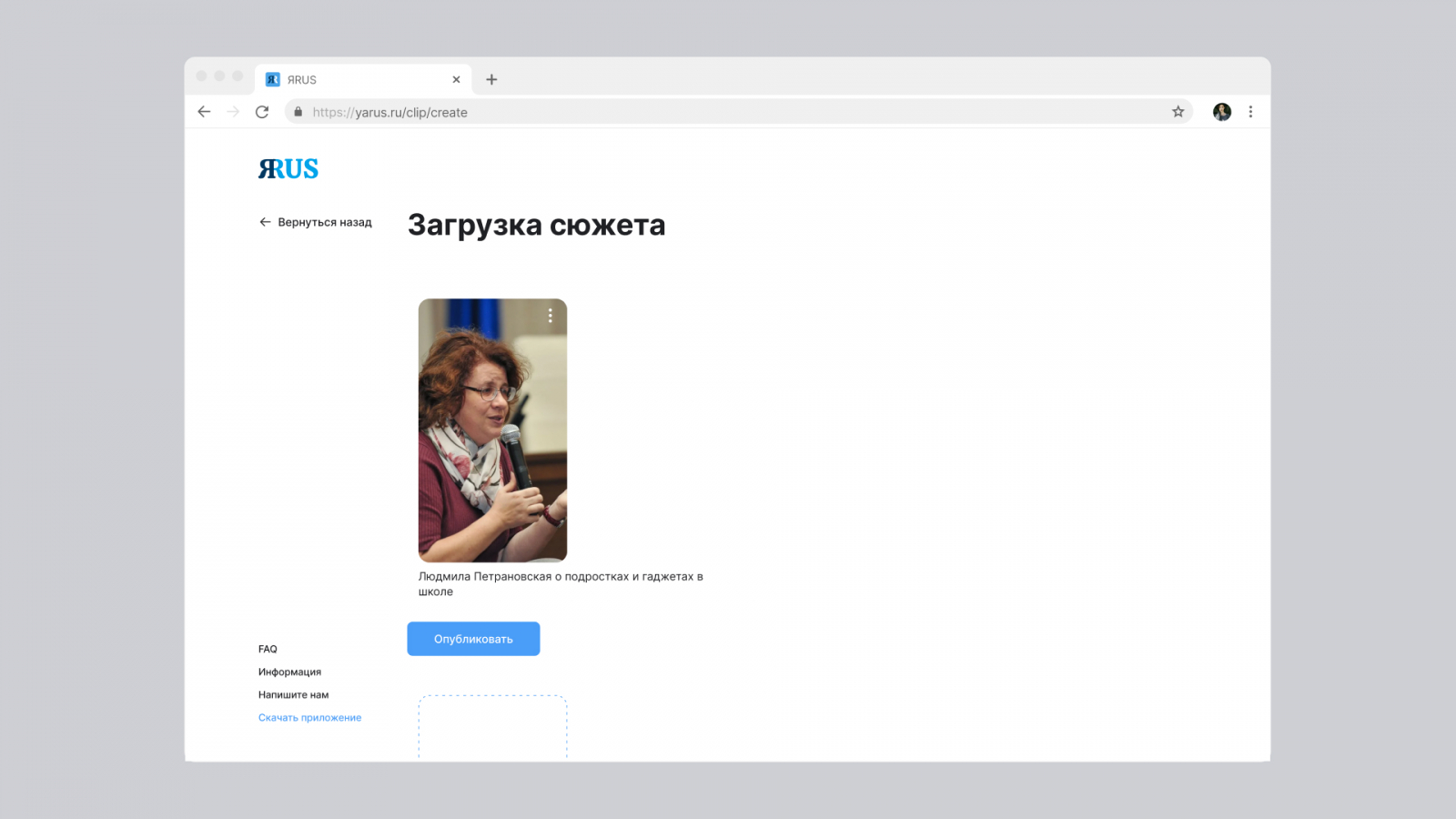The image size is (1456, 819).
Task: Go back with the browser back arrow
Action: [204, 112]
